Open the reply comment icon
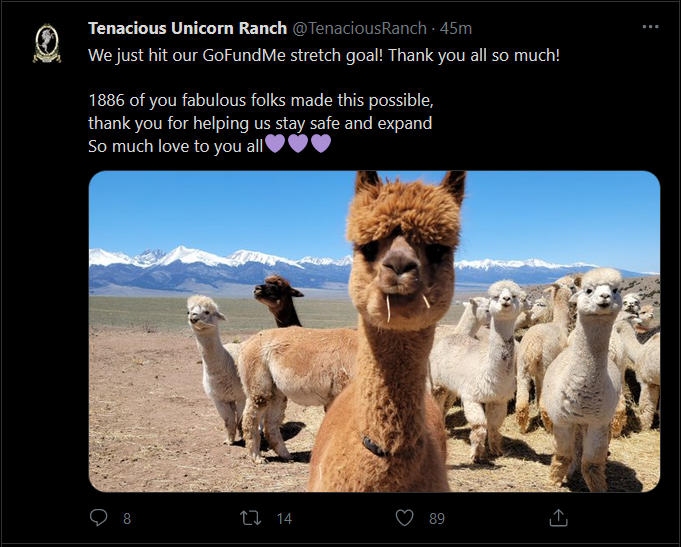Image resolution: width=681 pixels, height=547 pixels. click(x=99, y=517)
